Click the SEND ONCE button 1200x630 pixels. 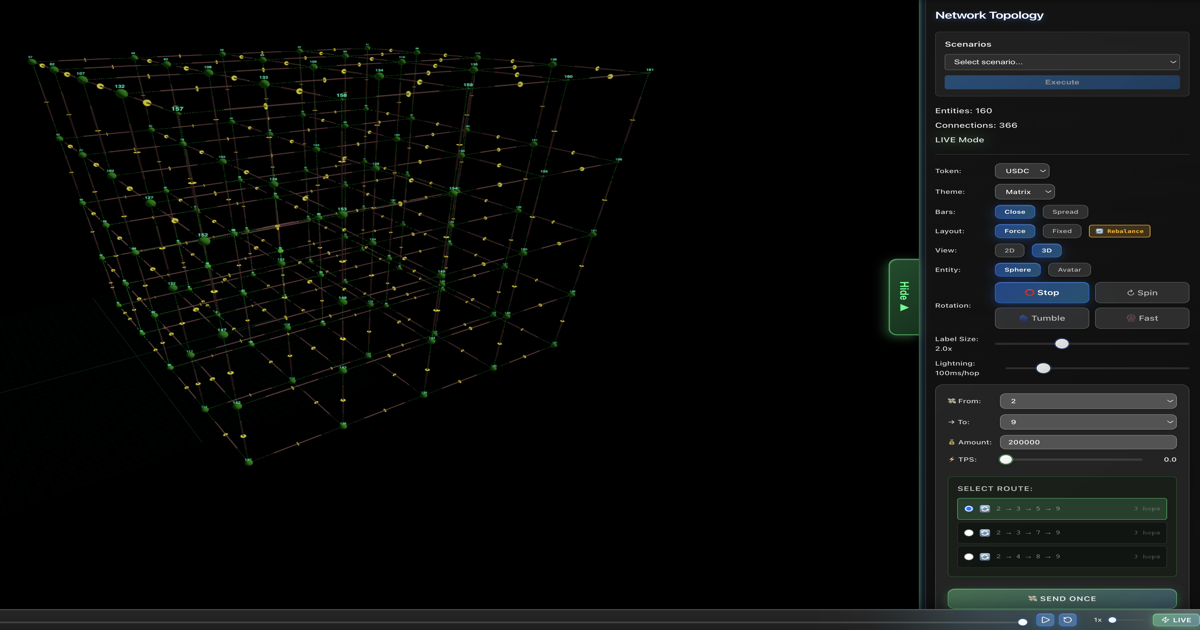(x=1062, y=599)
